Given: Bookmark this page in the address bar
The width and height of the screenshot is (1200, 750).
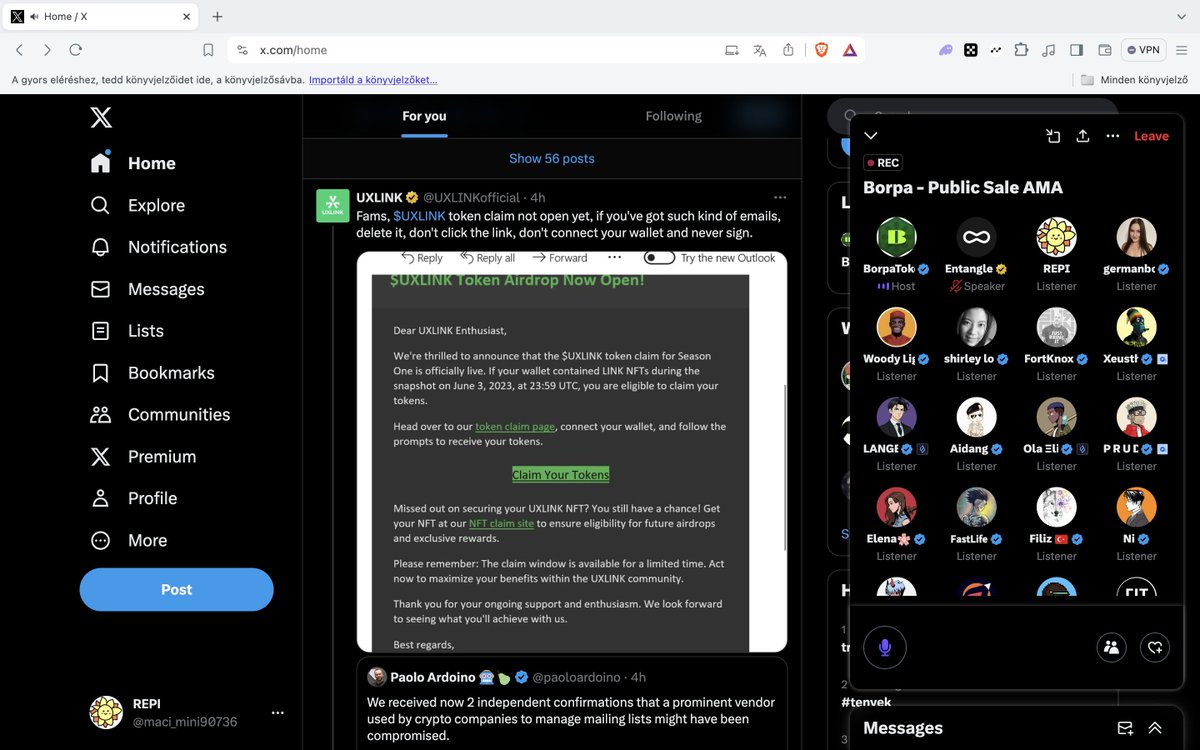Looking at the screenshot, I should pyautogui.click(x=208, y=50).
